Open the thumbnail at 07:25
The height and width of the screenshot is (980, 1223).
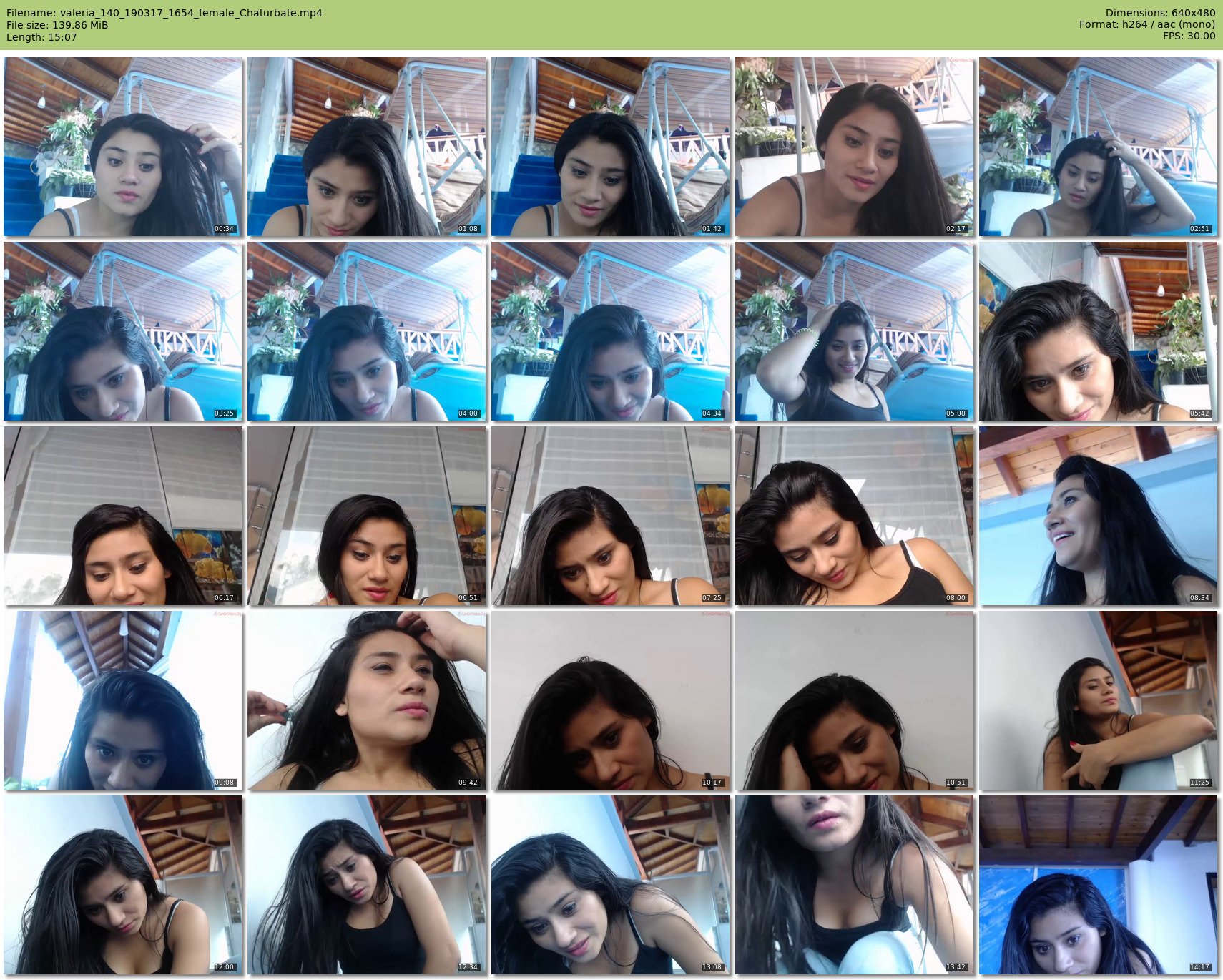(x=611, y=516)
